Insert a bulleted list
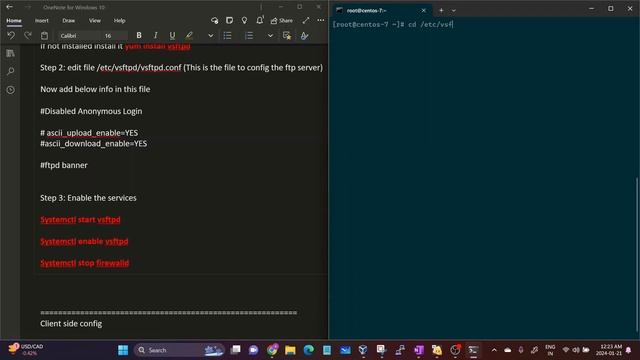This screenshot has height=360, width=640. [227, 36]
